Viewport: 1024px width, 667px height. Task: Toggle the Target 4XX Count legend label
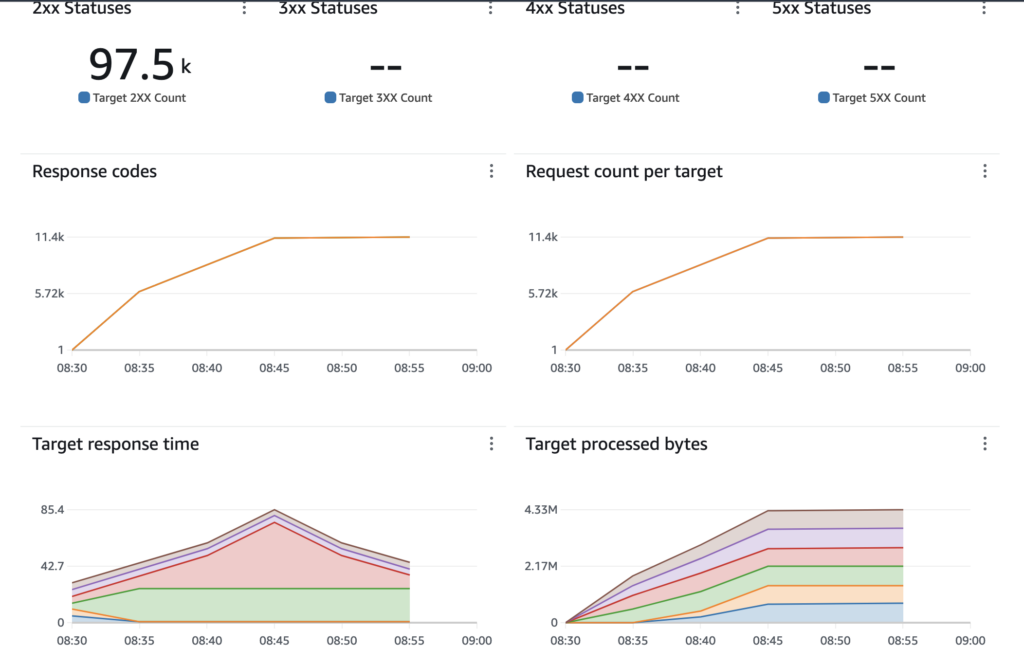(x=632, y=98)
